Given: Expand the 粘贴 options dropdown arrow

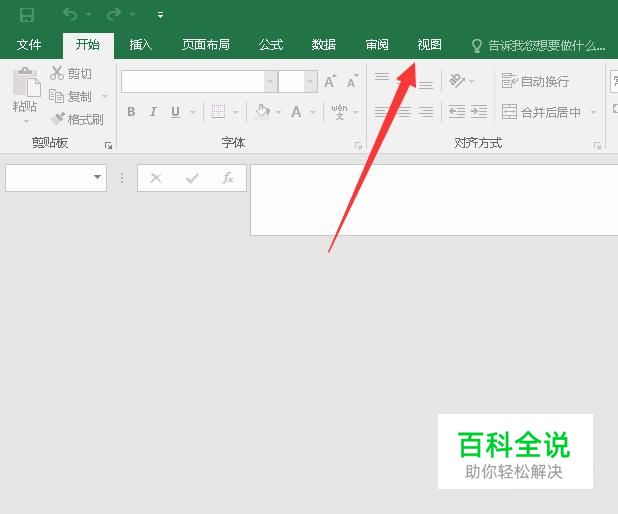Looking at the screenshot, I should click(26, 121).
